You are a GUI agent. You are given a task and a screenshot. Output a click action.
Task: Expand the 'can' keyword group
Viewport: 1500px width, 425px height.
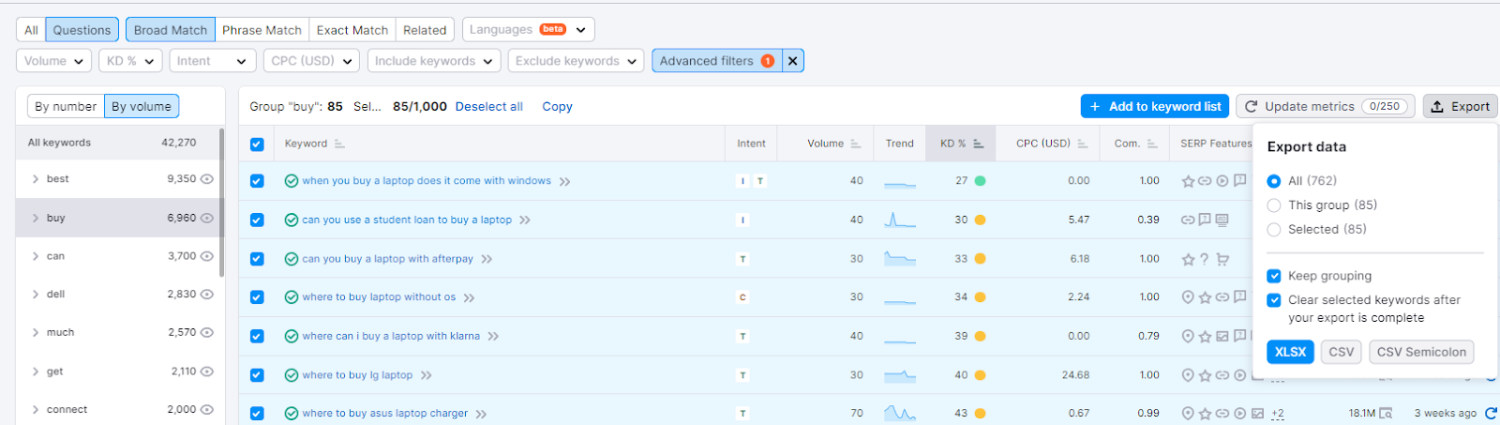(36, 256)
